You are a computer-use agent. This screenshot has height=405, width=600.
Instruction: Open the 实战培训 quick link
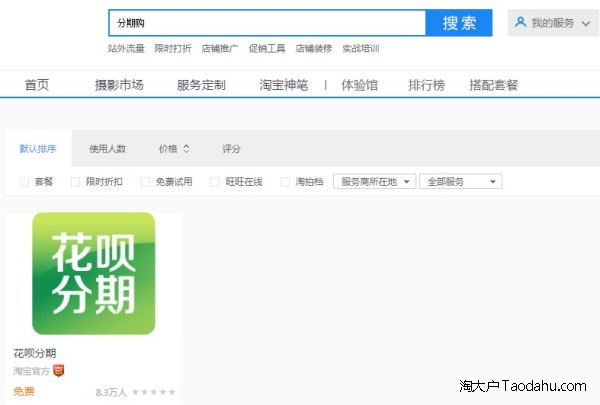click(361, 49)
